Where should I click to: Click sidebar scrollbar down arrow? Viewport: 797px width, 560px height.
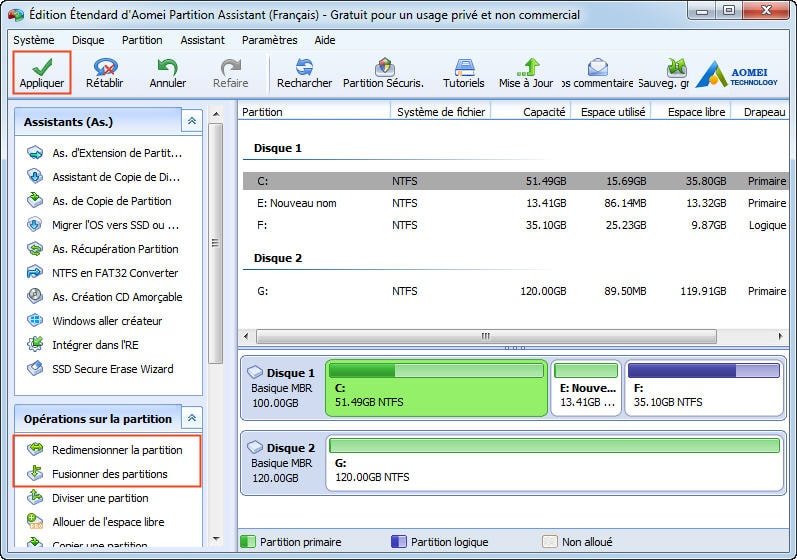(x=216, y=539)
